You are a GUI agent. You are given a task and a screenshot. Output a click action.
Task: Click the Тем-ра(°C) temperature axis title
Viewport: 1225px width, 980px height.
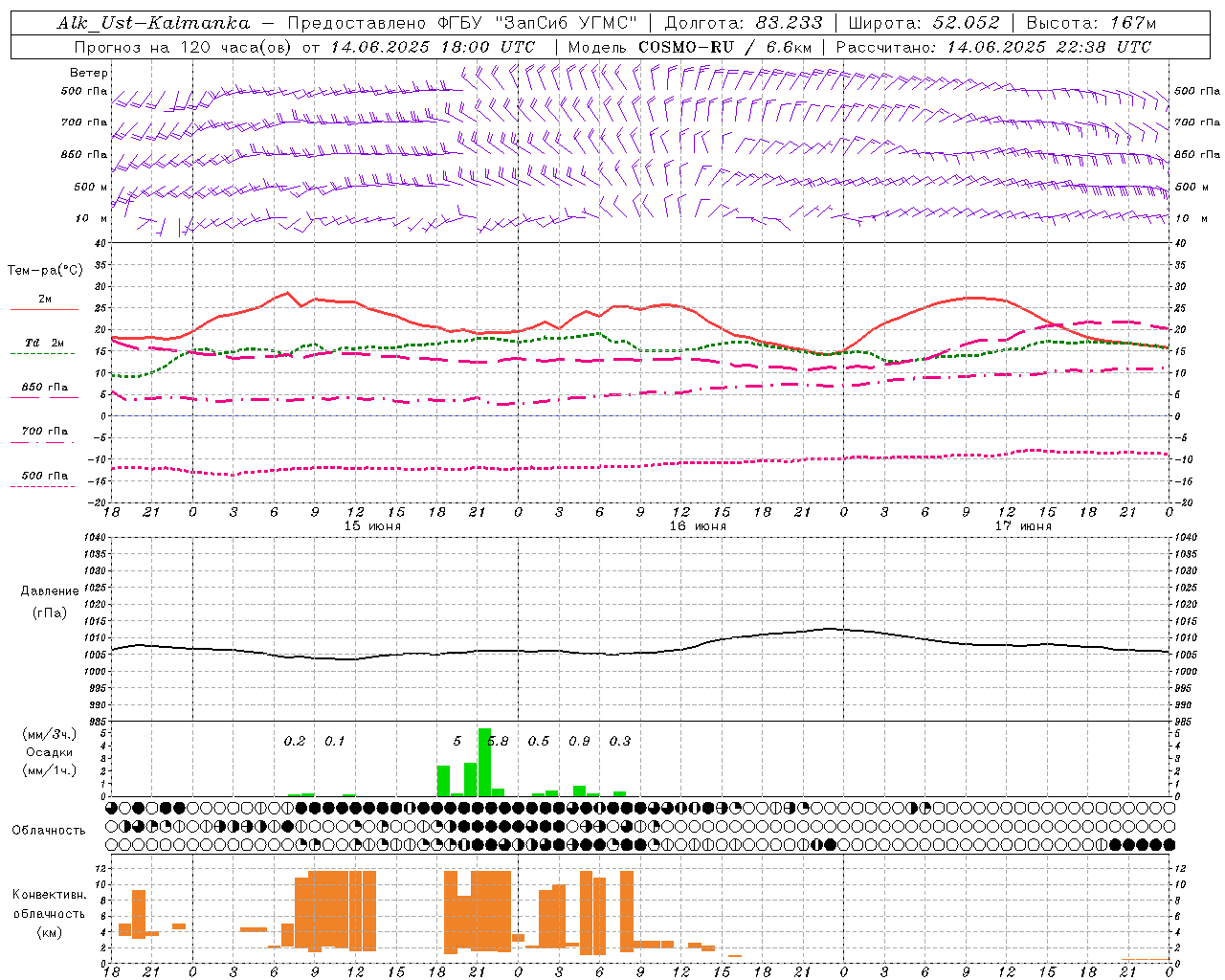tap(45, 271)
